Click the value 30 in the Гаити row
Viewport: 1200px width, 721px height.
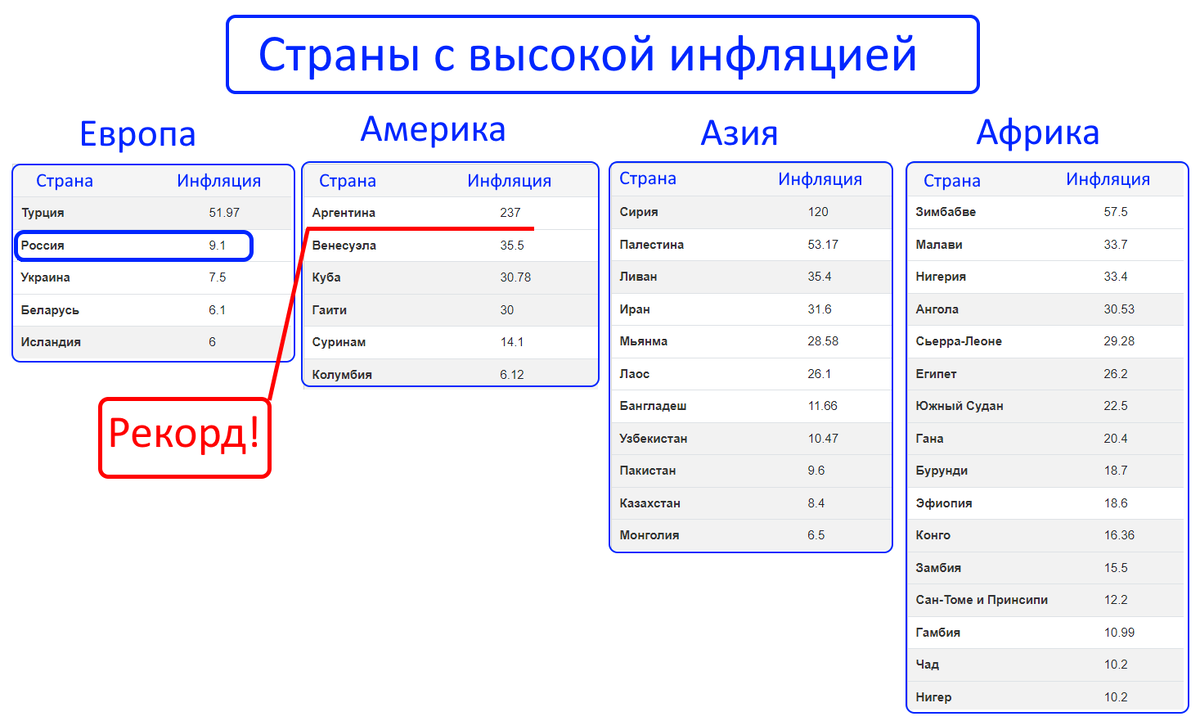pos(507,310)
